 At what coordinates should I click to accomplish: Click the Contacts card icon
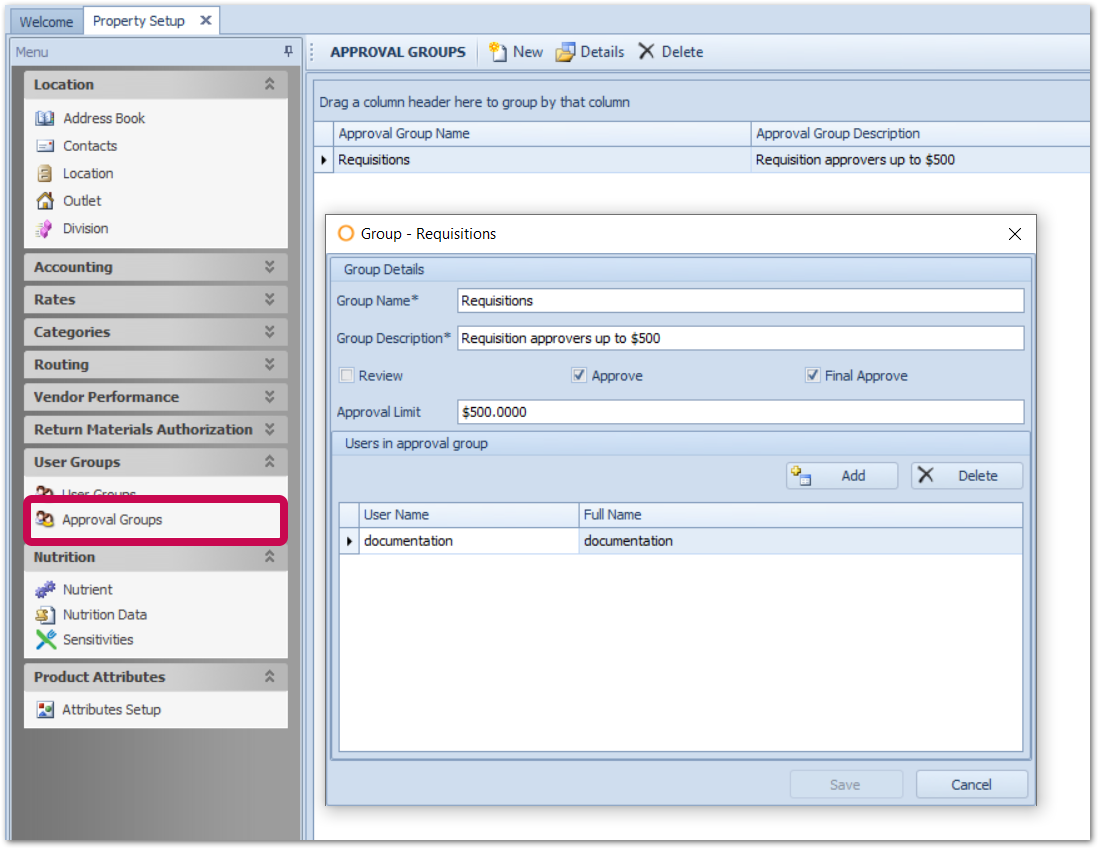pyautogui.click(x=45, y=146)
